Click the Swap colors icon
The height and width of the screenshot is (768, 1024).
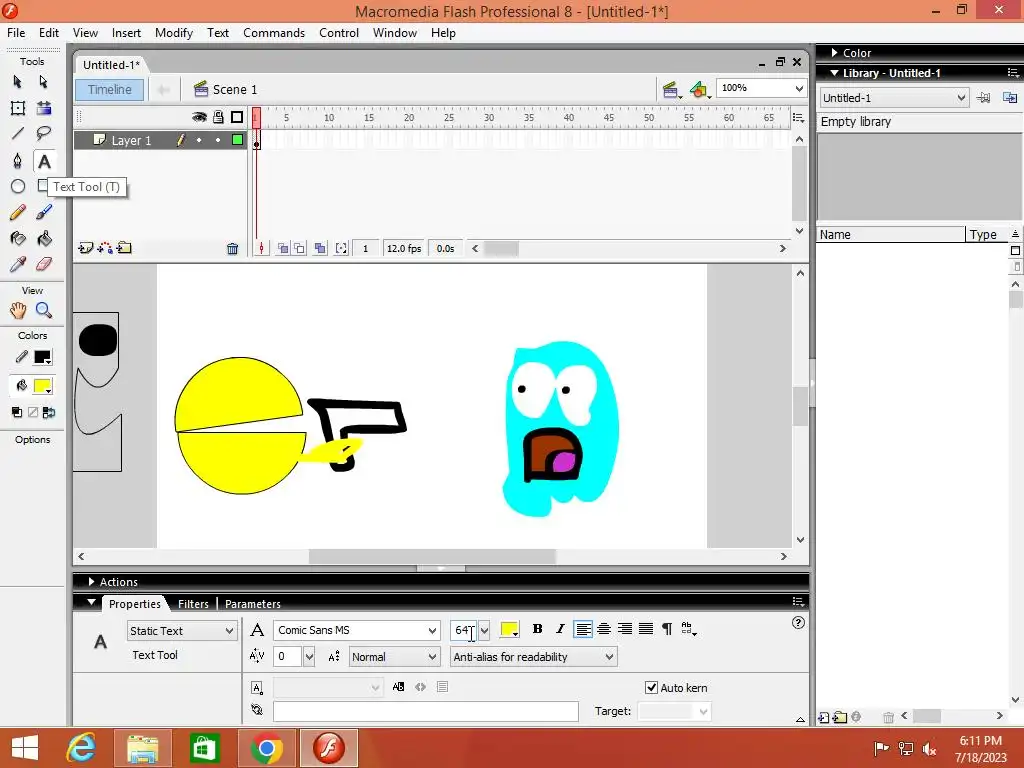[49, 412]
